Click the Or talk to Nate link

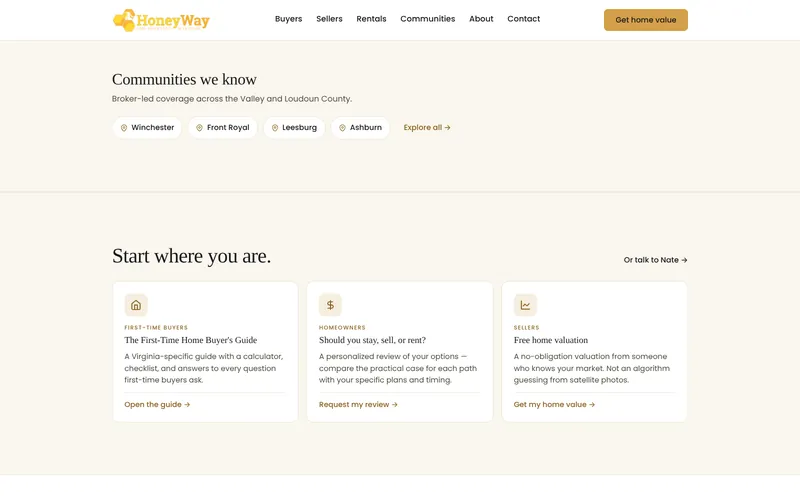pos(655,260)
